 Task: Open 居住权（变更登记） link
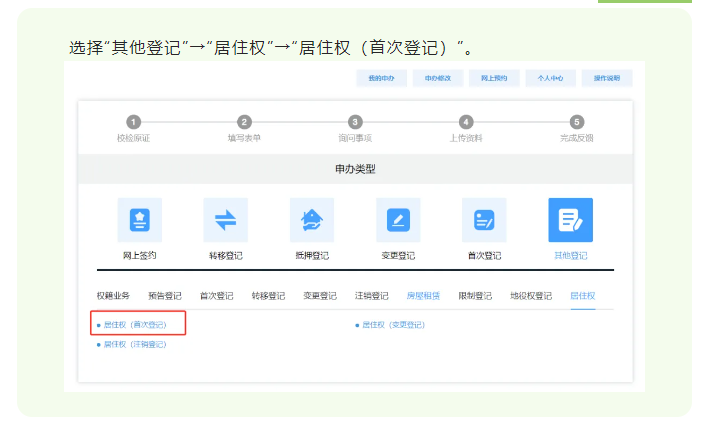[x=393, y=325]
